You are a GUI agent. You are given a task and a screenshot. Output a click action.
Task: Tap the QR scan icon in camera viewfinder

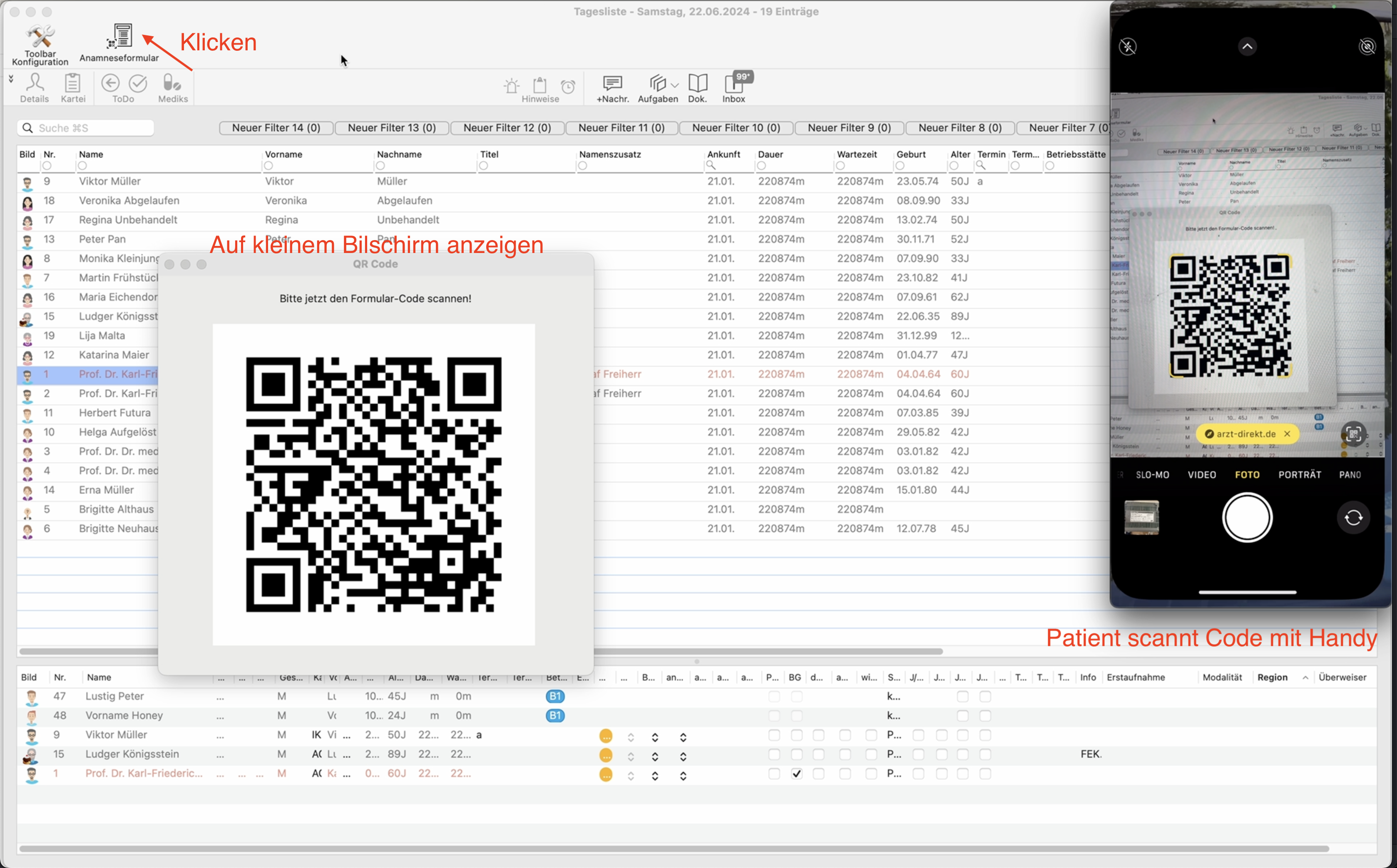pyautogui.click(x=1353, y=434)
